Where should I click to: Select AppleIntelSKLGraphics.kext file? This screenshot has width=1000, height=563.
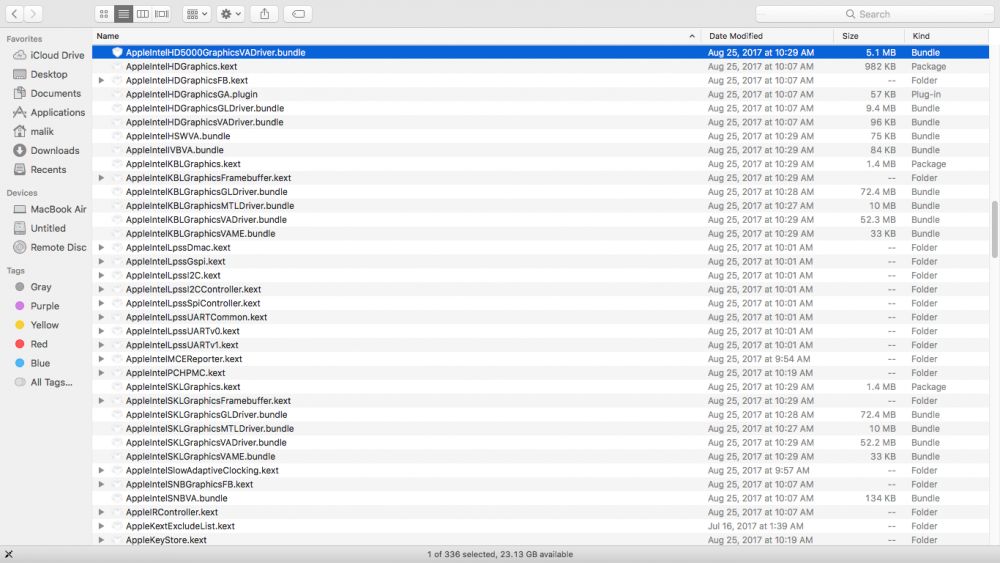coord(183,387)
